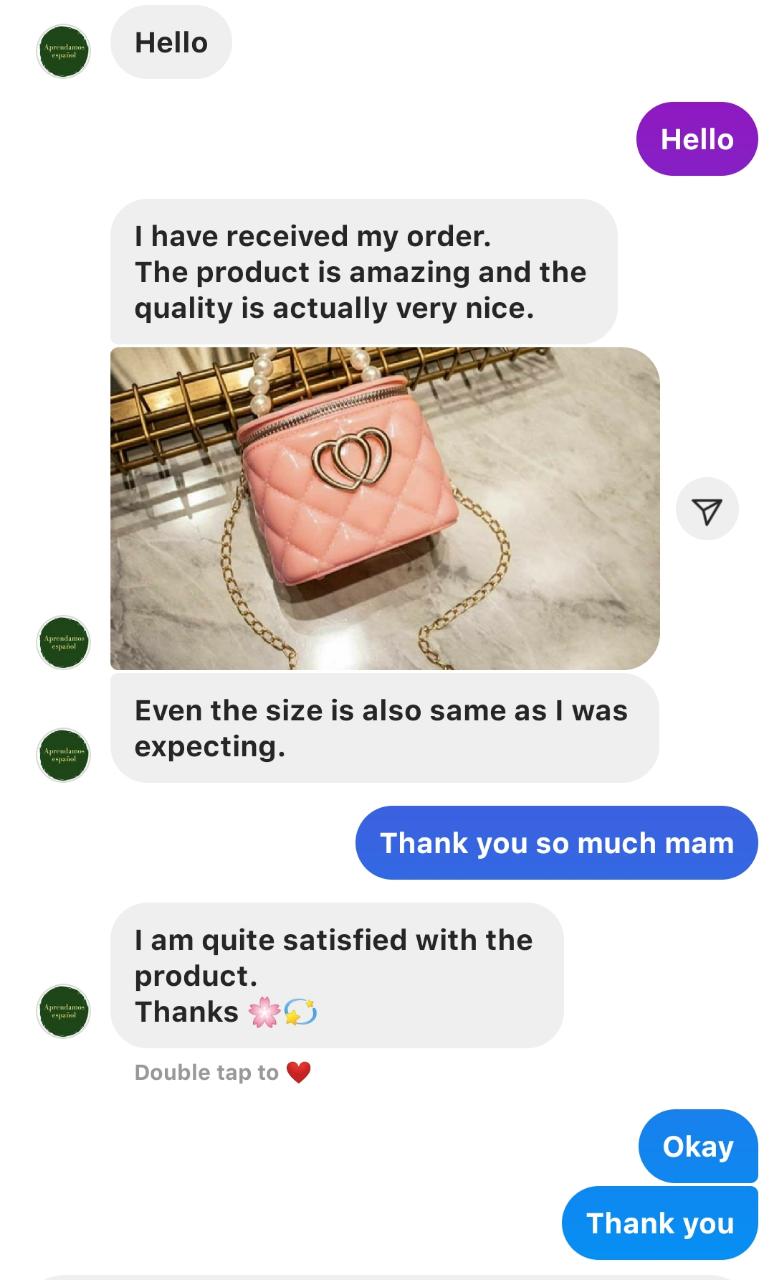This screenshot has height=1280, width=774.
Task: Tap the 'Thank you so much mam' bubble
Action: 557,843
